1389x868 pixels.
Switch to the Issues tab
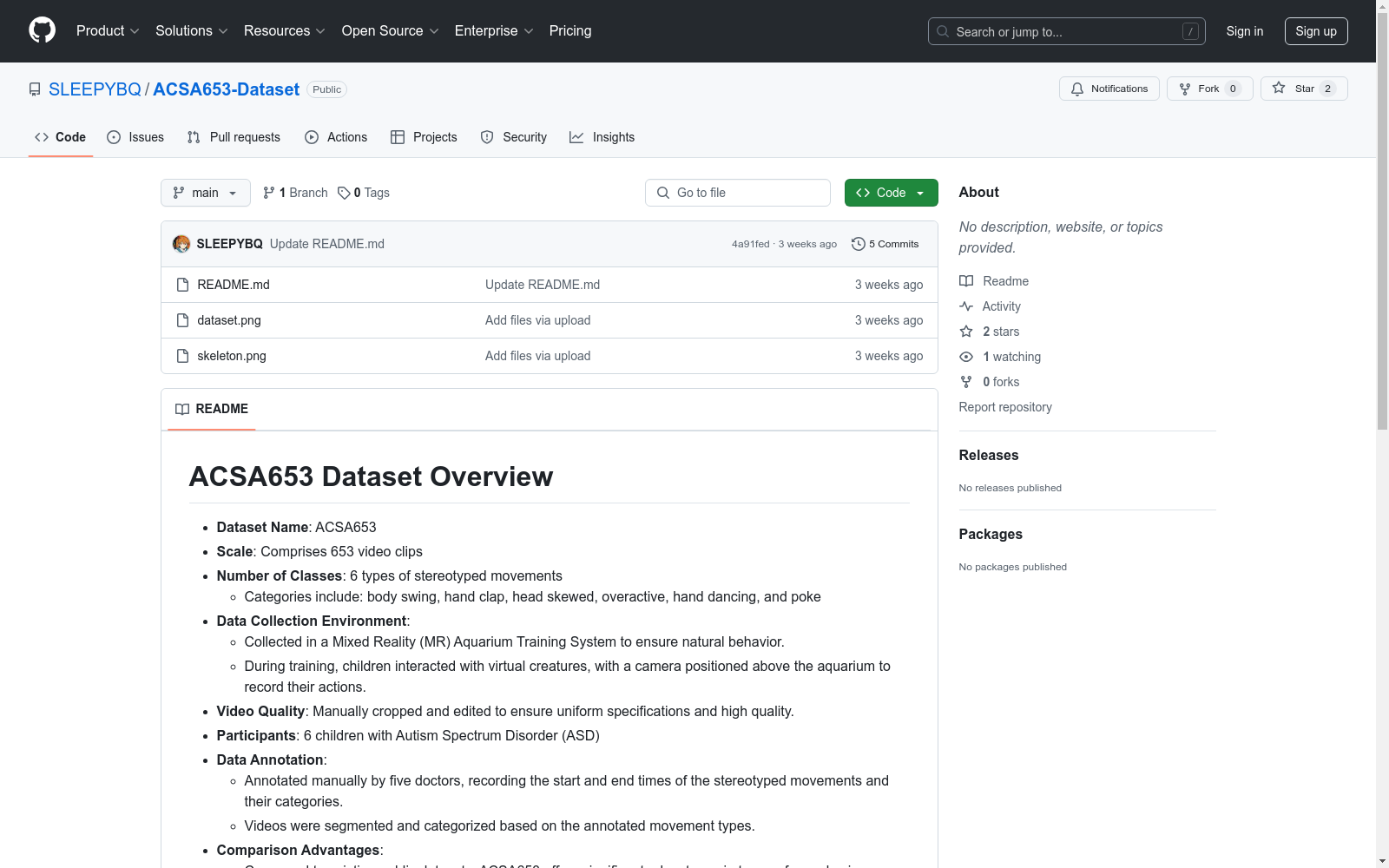click(x=135, y=137)
